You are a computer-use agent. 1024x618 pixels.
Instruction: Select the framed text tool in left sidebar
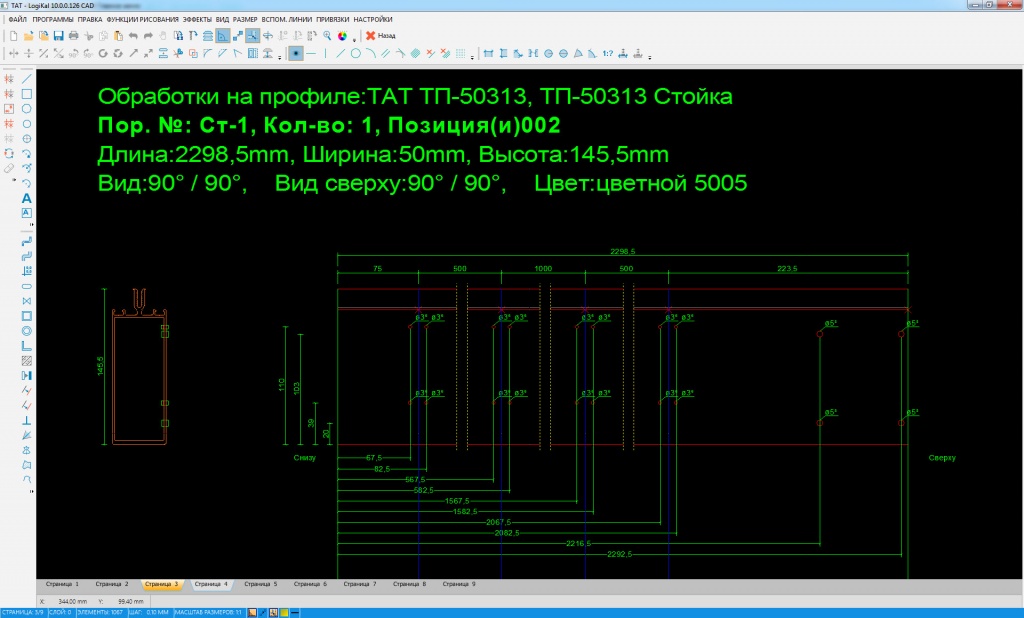coord(27,213)
